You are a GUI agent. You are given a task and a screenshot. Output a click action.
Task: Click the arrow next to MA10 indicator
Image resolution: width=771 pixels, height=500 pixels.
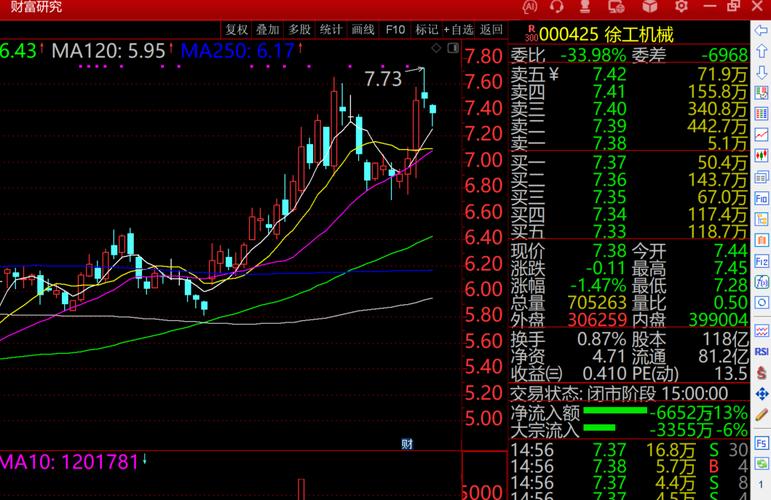pyautogui.click(x=145, y=460)
